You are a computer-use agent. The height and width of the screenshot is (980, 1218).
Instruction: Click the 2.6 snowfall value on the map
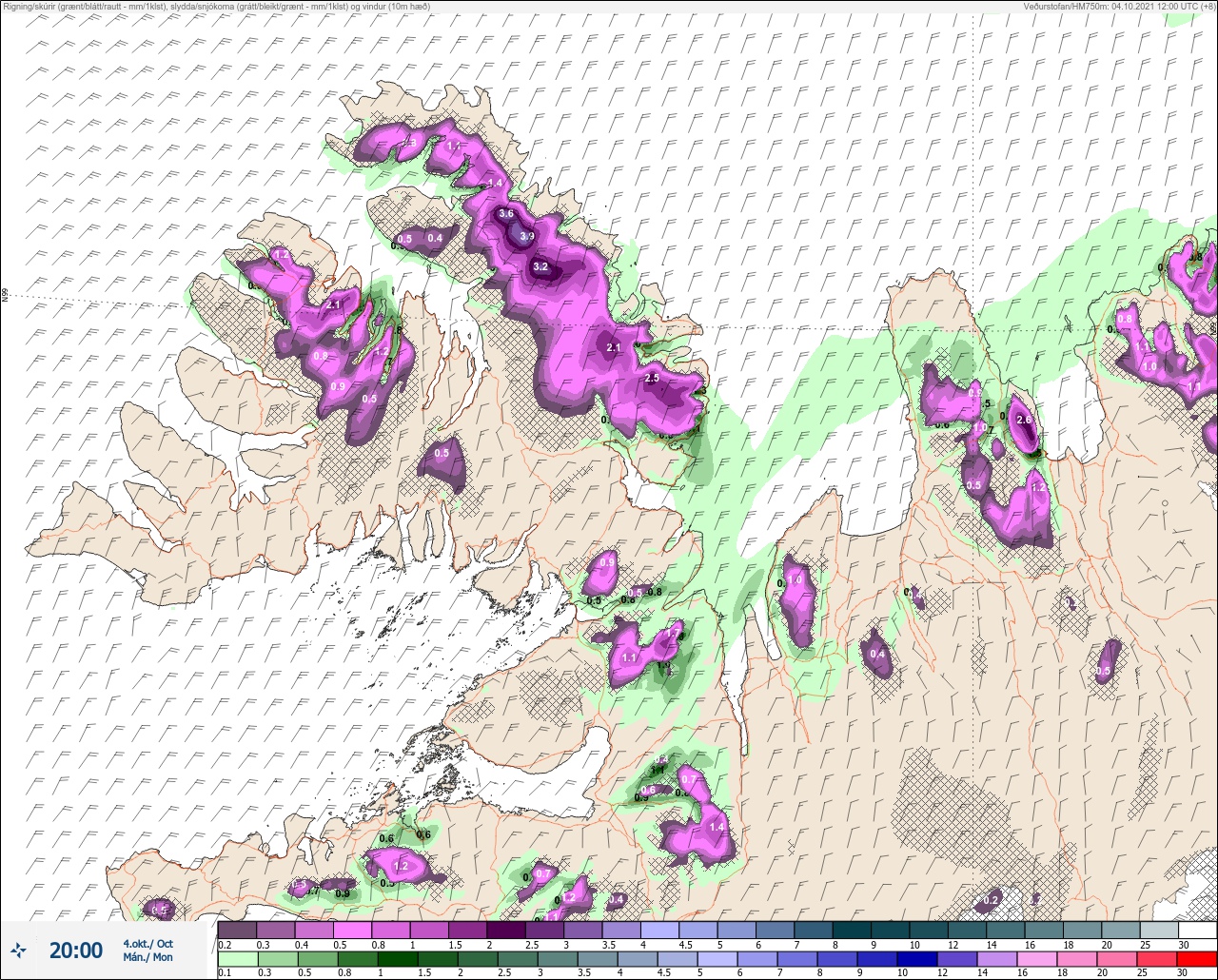coord(1024,420)
